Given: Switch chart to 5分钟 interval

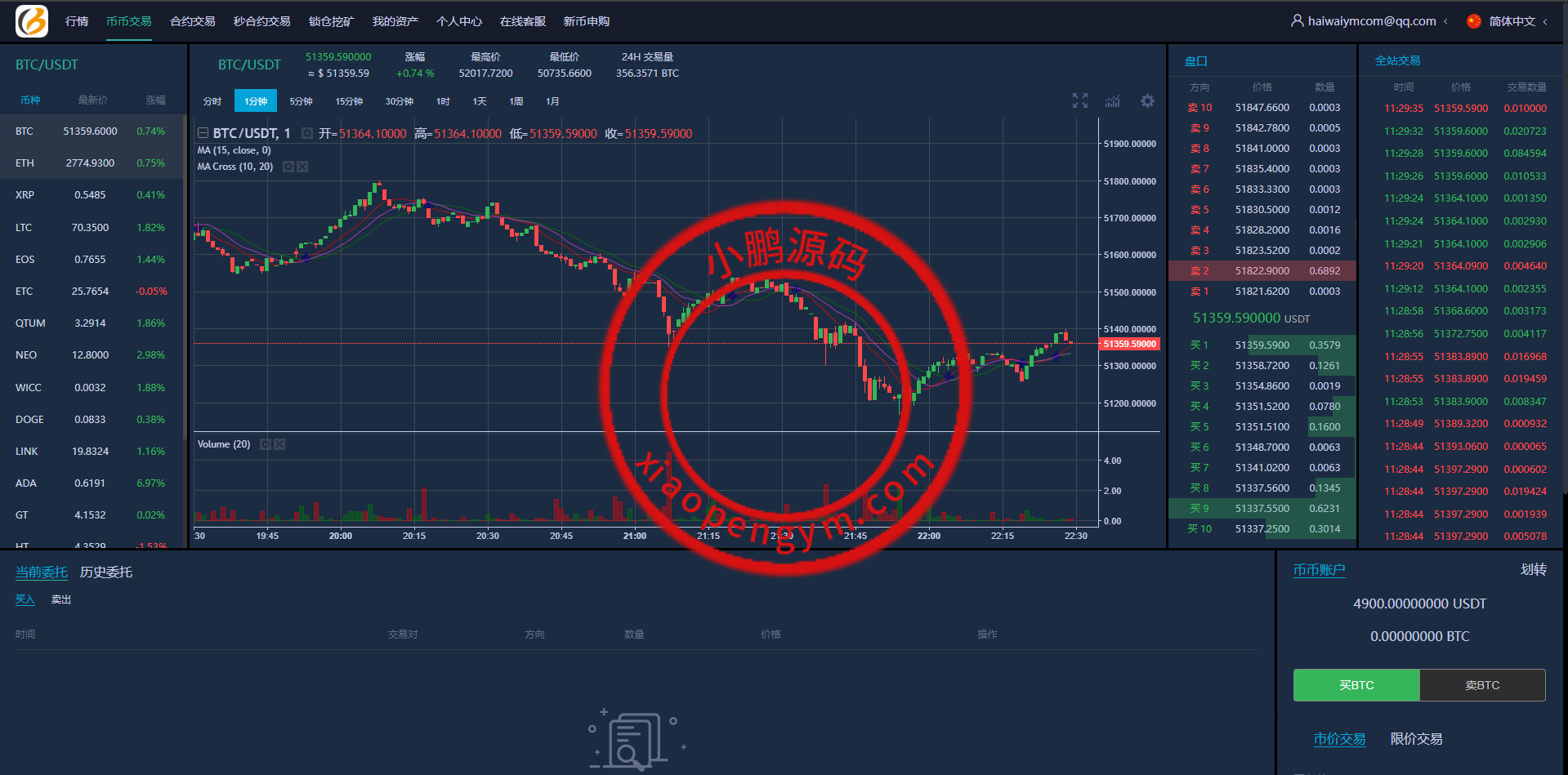Looking at the screenshot, I should [301, 101].
